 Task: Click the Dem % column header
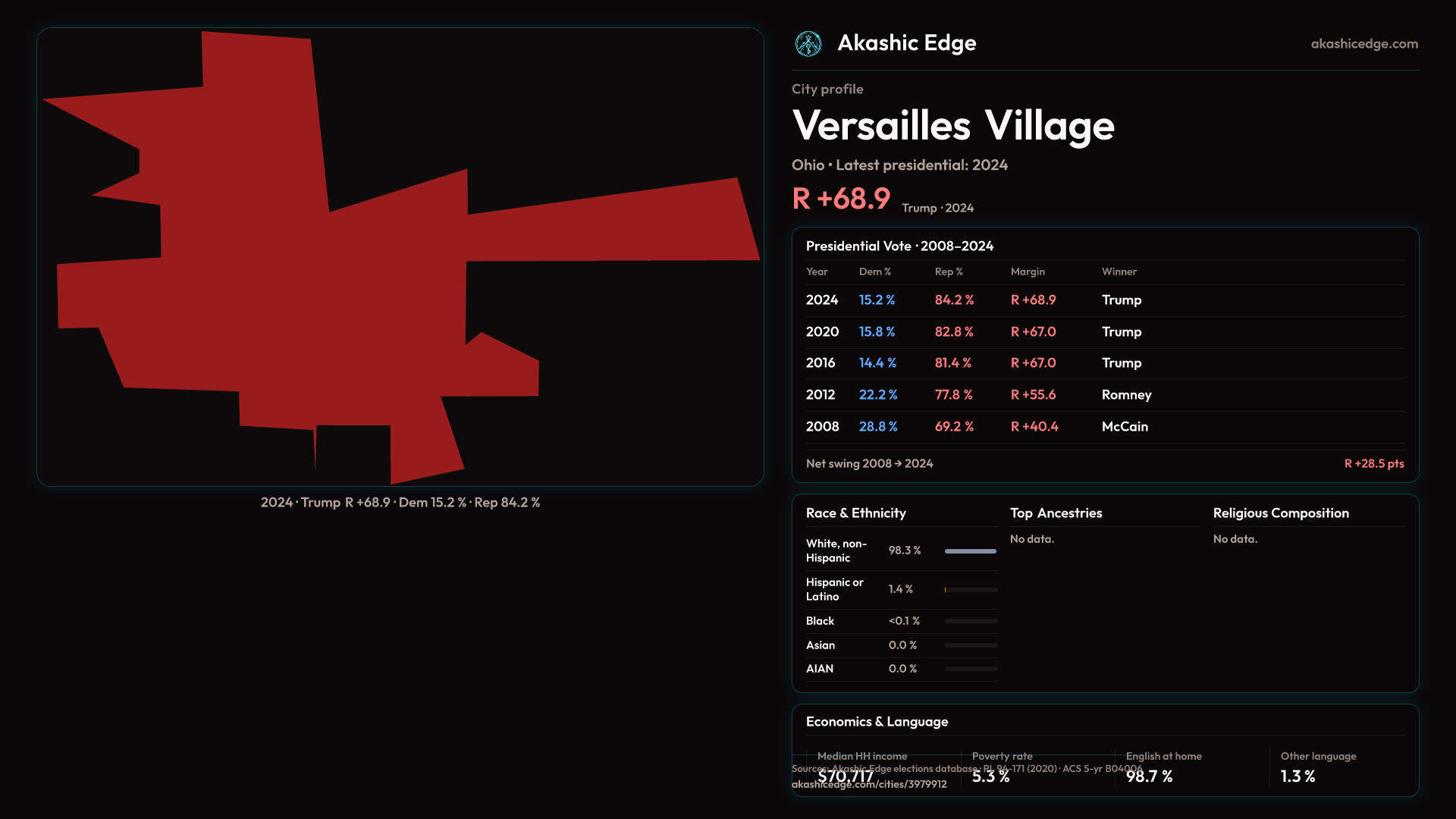click(x=874, y=271)
